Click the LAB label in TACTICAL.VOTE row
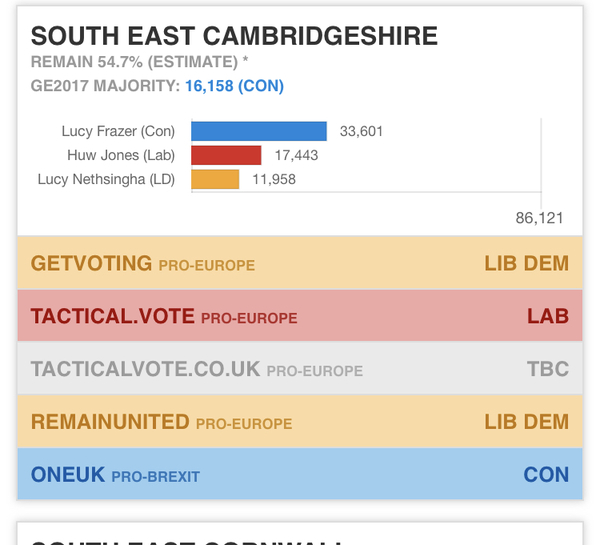 [x=548, y=316]
